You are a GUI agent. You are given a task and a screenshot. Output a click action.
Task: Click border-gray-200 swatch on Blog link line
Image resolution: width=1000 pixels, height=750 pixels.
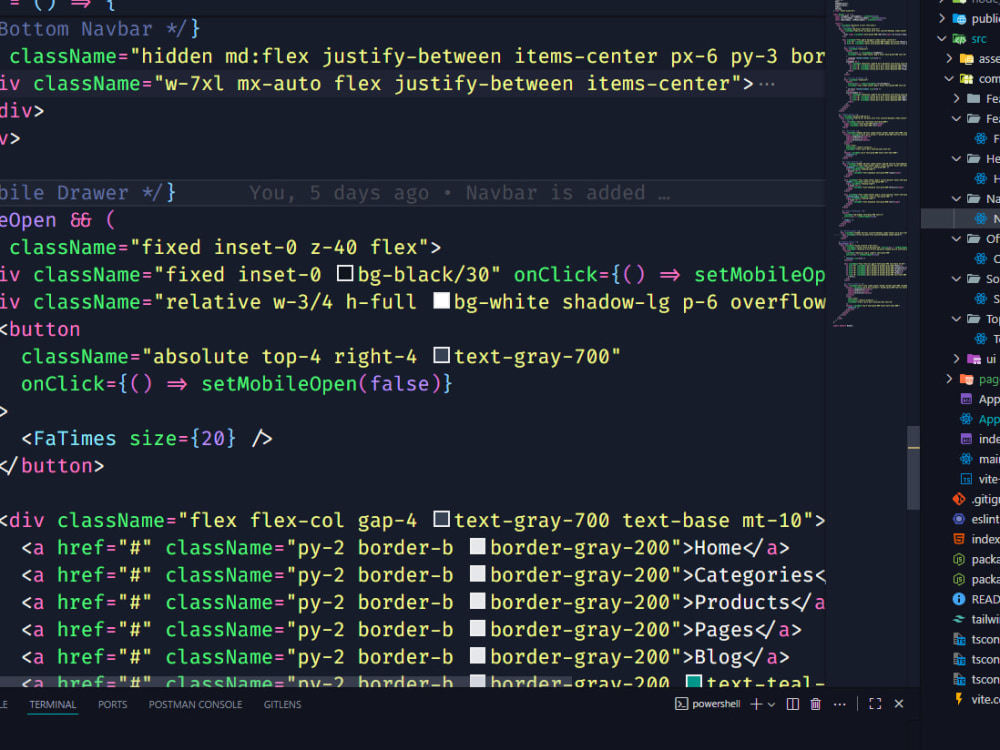pyautogui.click(x=478, y=656)
